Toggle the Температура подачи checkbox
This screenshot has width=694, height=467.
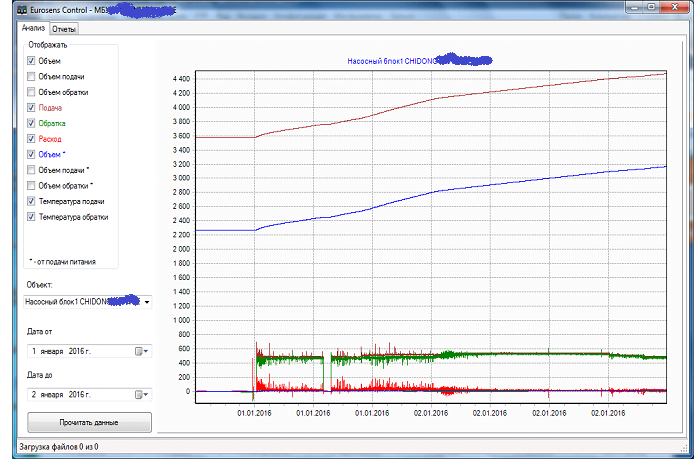pyautogui.click(x=31, y=201)
